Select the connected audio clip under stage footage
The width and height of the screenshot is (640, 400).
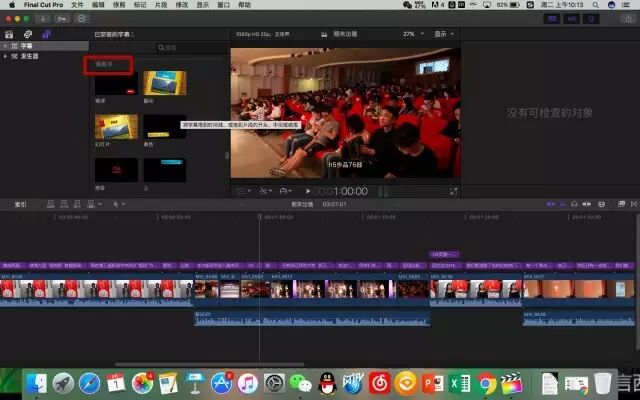point(312,319)
